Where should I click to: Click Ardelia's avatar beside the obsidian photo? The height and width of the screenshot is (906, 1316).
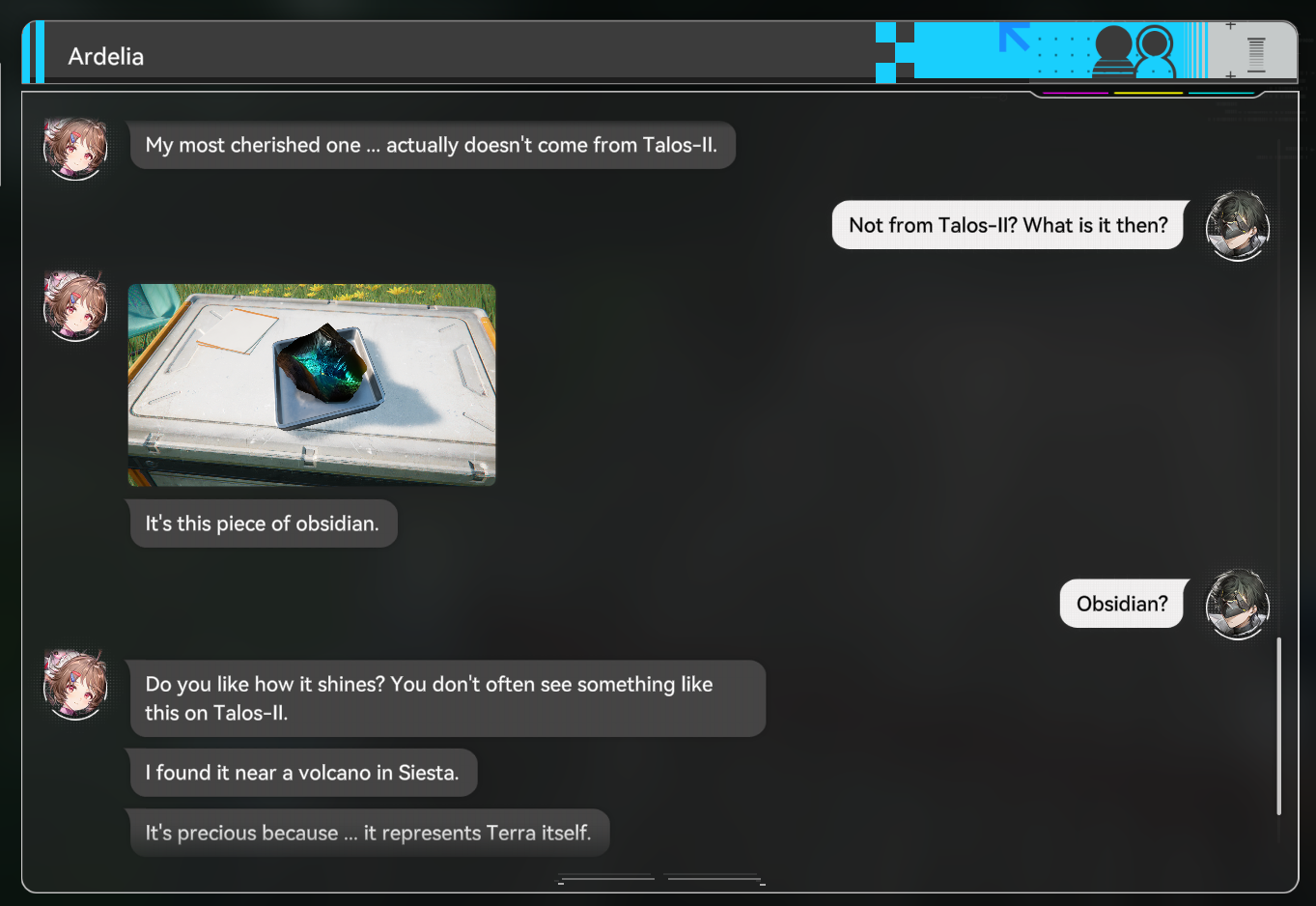pyautogui.click(x=75, y=306)
